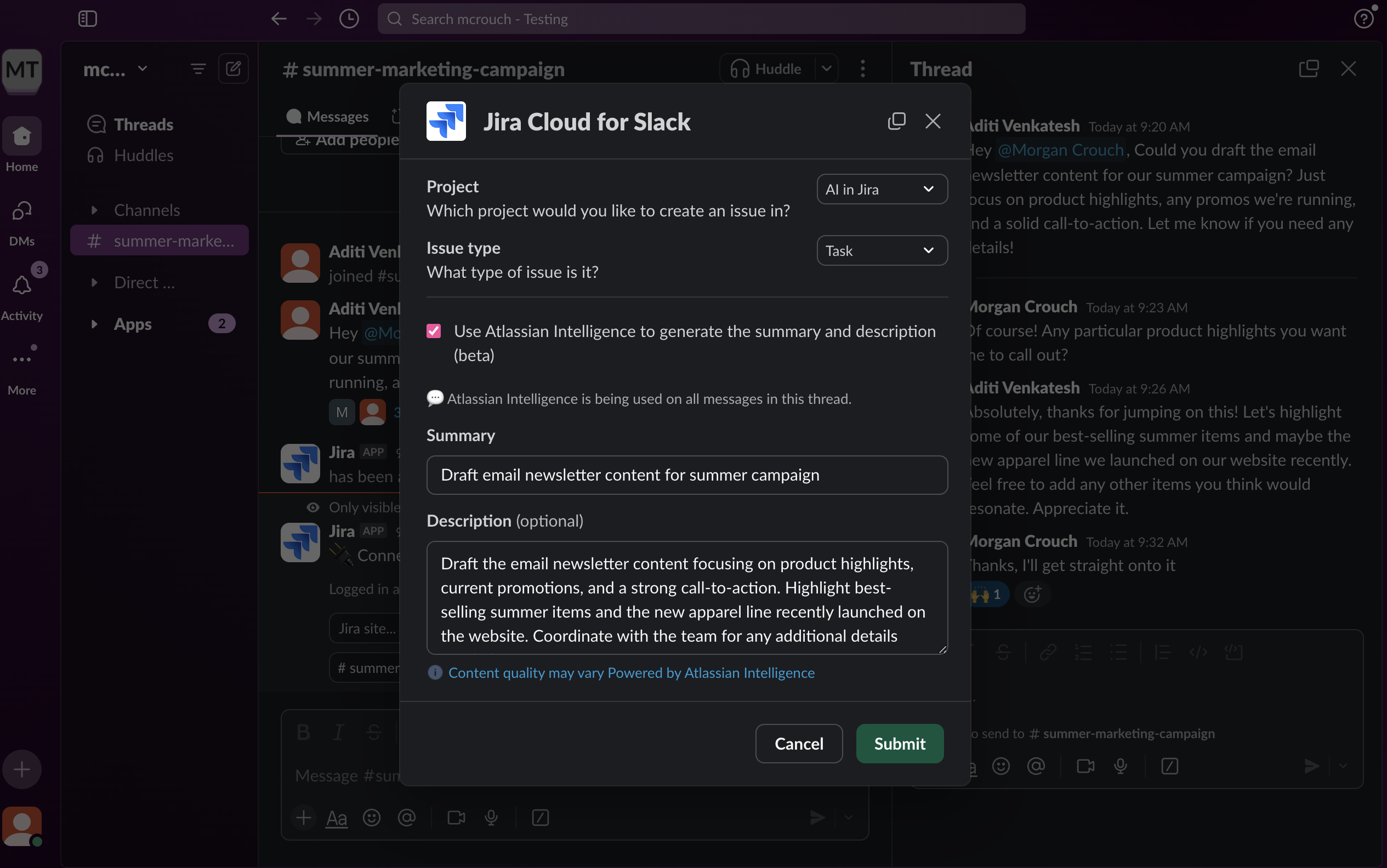Submit the Jira issue
1387x868 pixels.
(x=900, y=744)
